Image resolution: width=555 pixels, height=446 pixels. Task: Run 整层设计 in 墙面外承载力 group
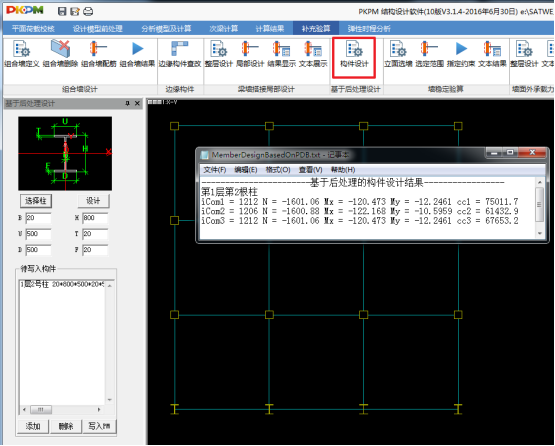coord(524,54)
